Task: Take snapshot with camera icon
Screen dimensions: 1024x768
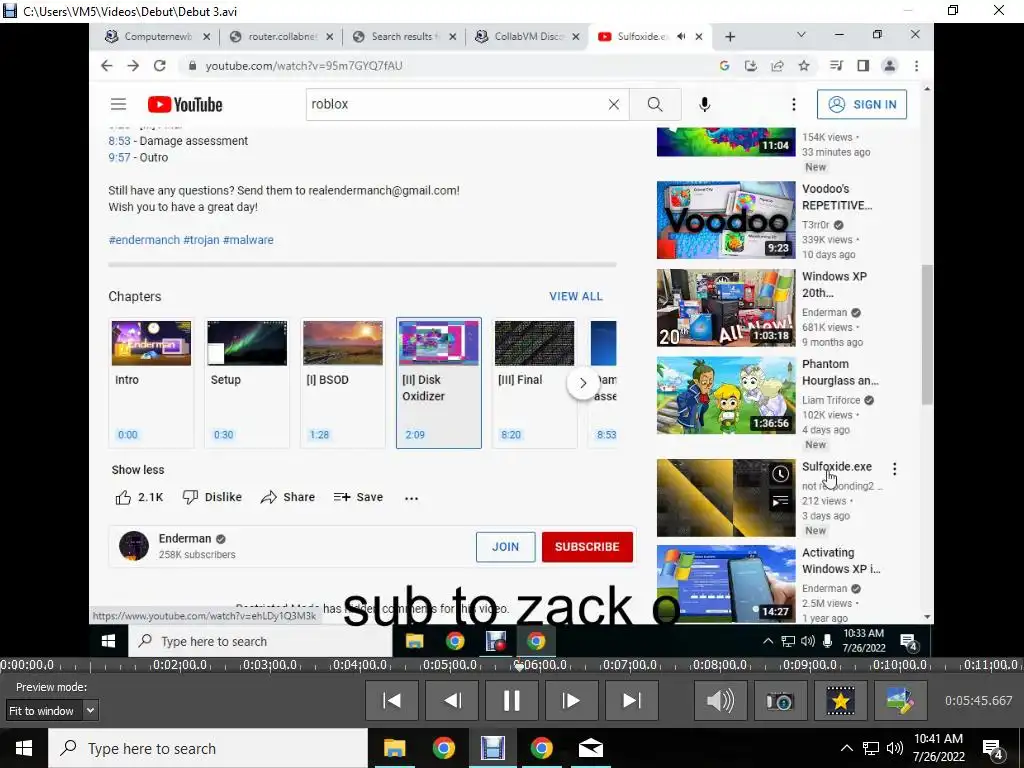Action: (780, 701)
